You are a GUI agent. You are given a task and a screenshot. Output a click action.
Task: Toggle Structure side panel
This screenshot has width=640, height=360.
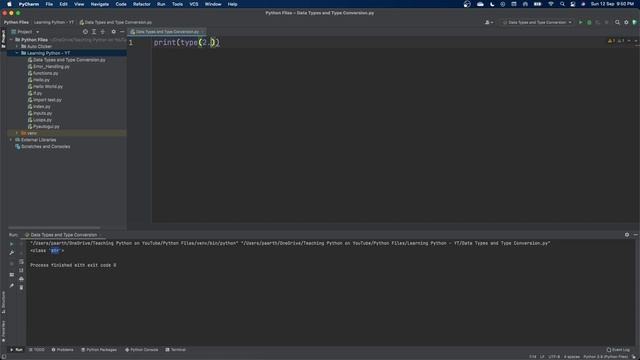(x=4, y=303)
